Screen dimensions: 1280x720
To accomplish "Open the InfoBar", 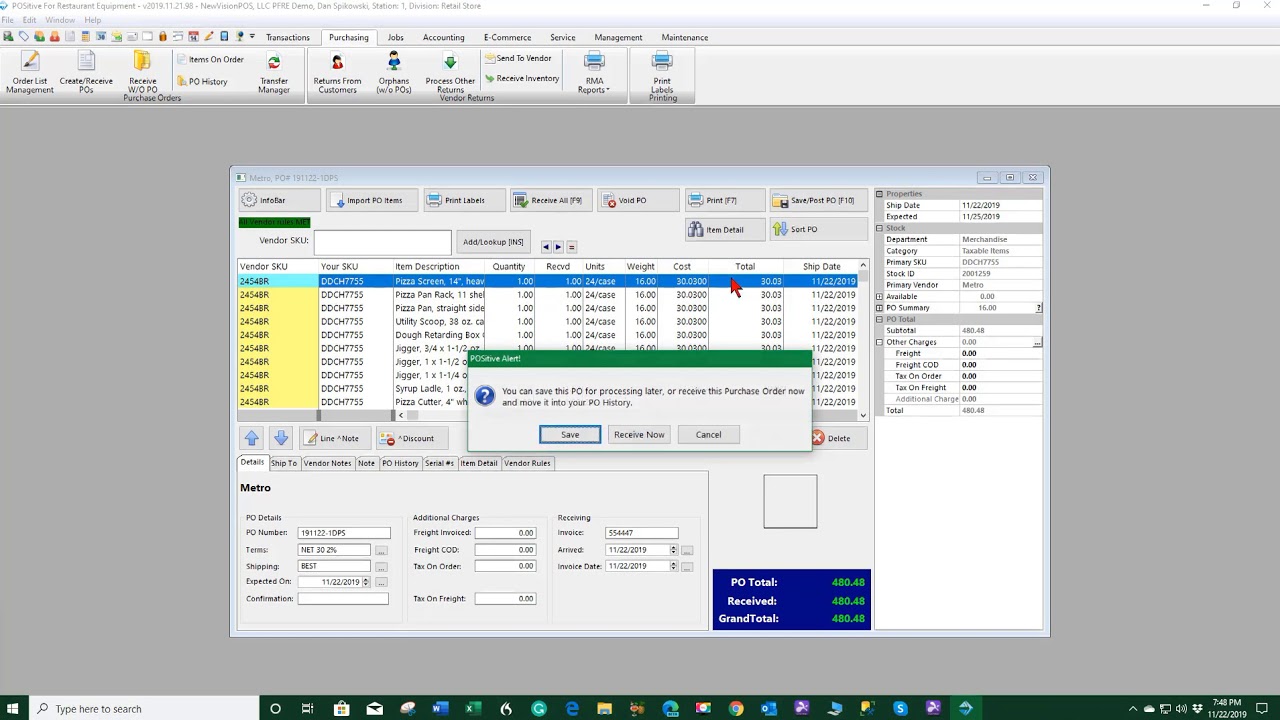I will click(279, 200).
